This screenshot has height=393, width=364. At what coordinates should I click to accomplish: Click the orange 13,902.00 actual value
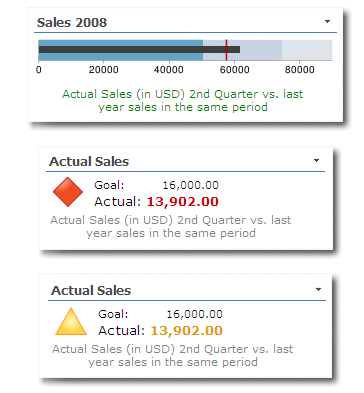(x=187, y=331)
